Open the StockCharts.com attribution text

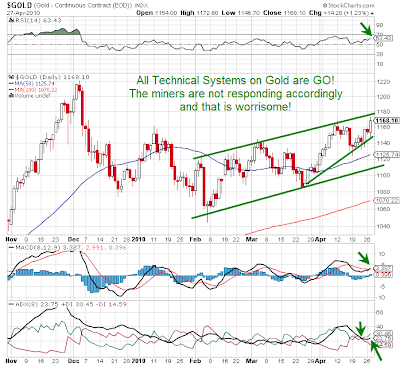(x=350, y=6)
